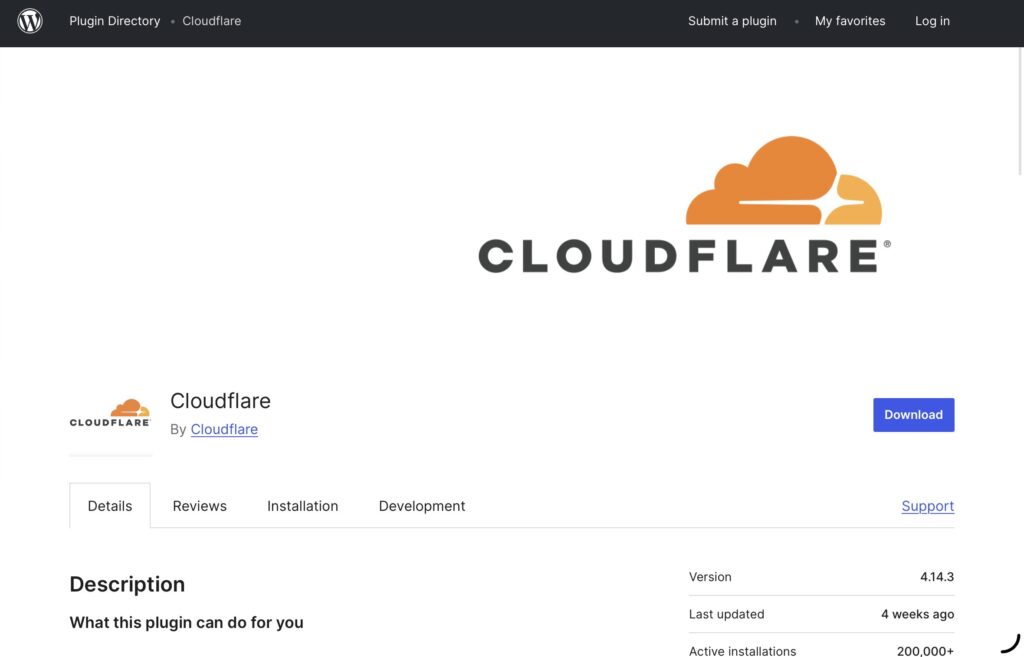1024x657 pixels.
Task: Open the Installation tab
Action: [x=302, y=505]
